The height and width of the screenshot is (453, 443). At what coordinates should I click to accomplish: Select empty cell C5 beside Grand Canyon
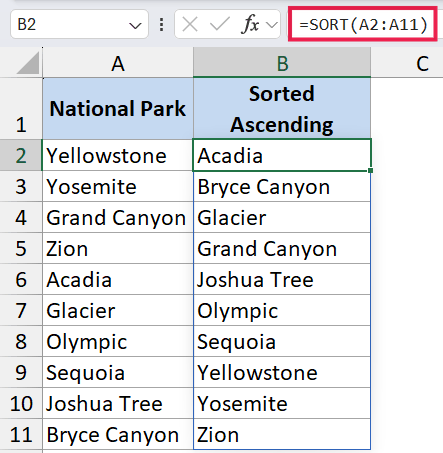pyautogui.click(x=407, y=248)
